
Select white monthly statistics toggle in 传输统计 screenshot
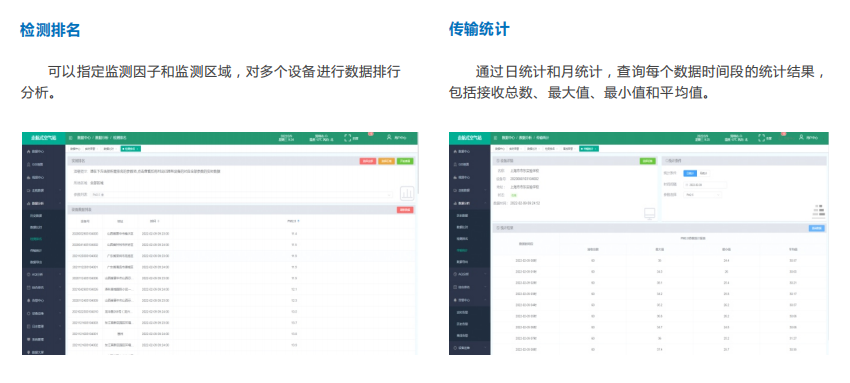click(703, 173)
